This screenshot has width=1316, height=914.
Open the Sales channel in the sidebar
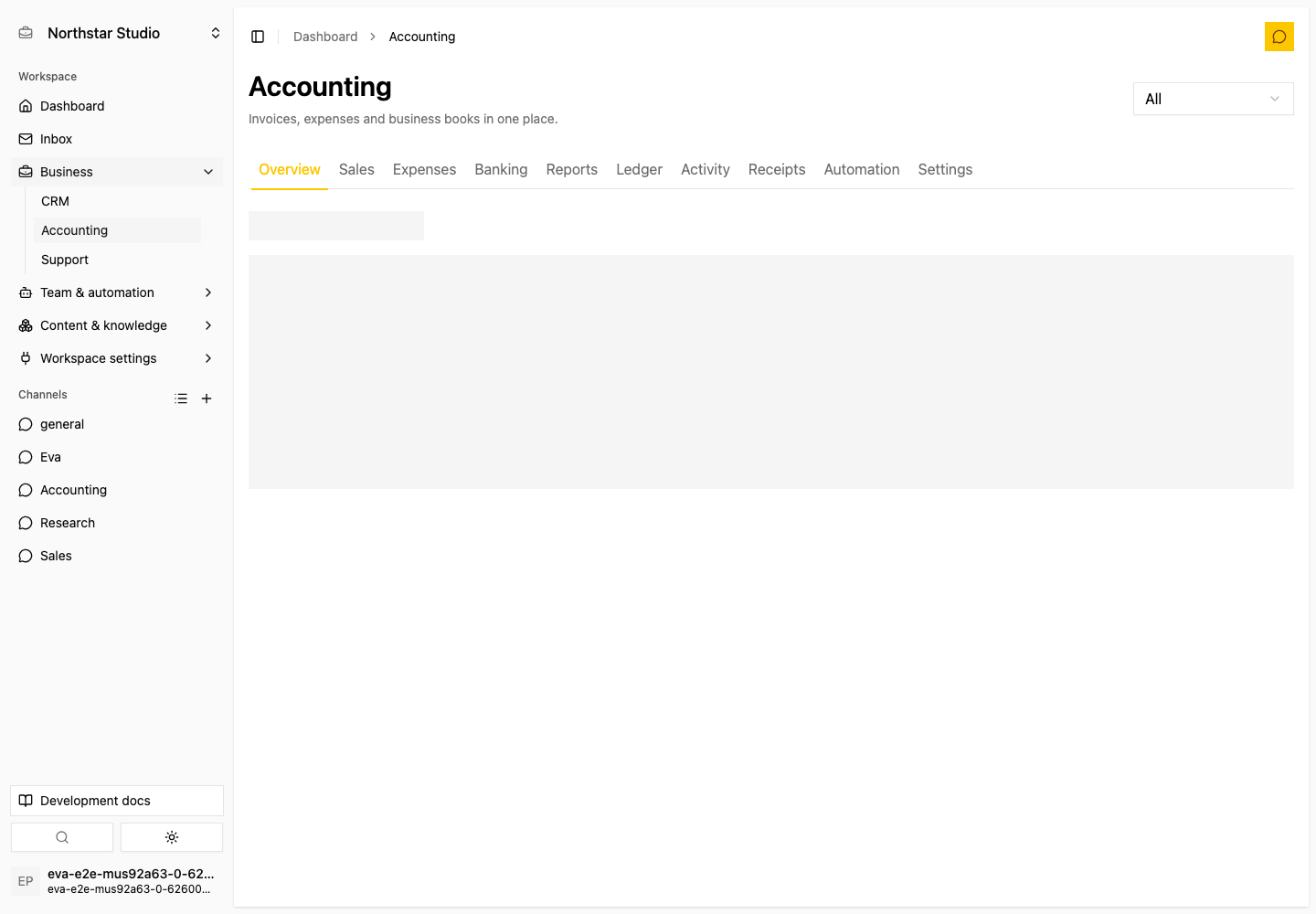click(x=117, y=556)
